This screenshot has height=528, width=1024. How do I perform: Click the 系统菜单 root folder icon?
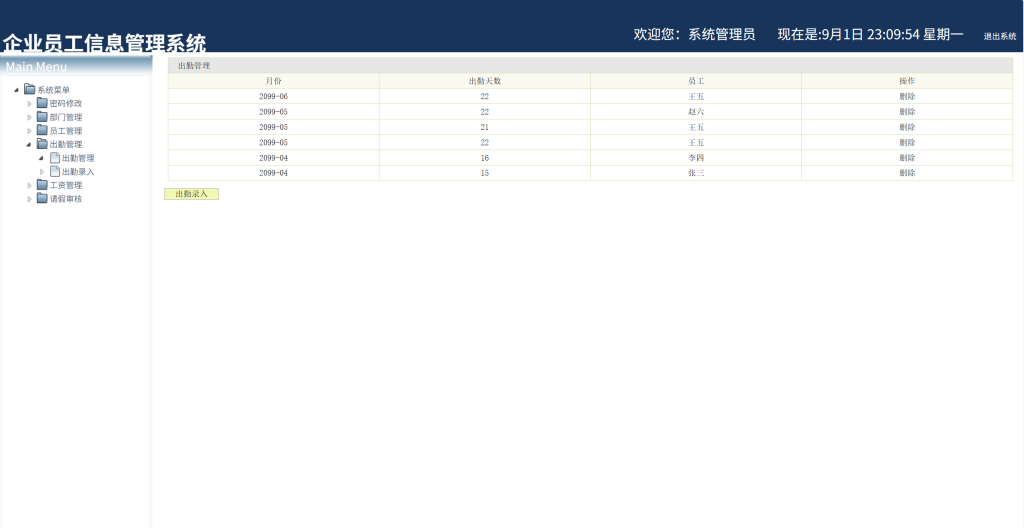[x=29, y=90]
